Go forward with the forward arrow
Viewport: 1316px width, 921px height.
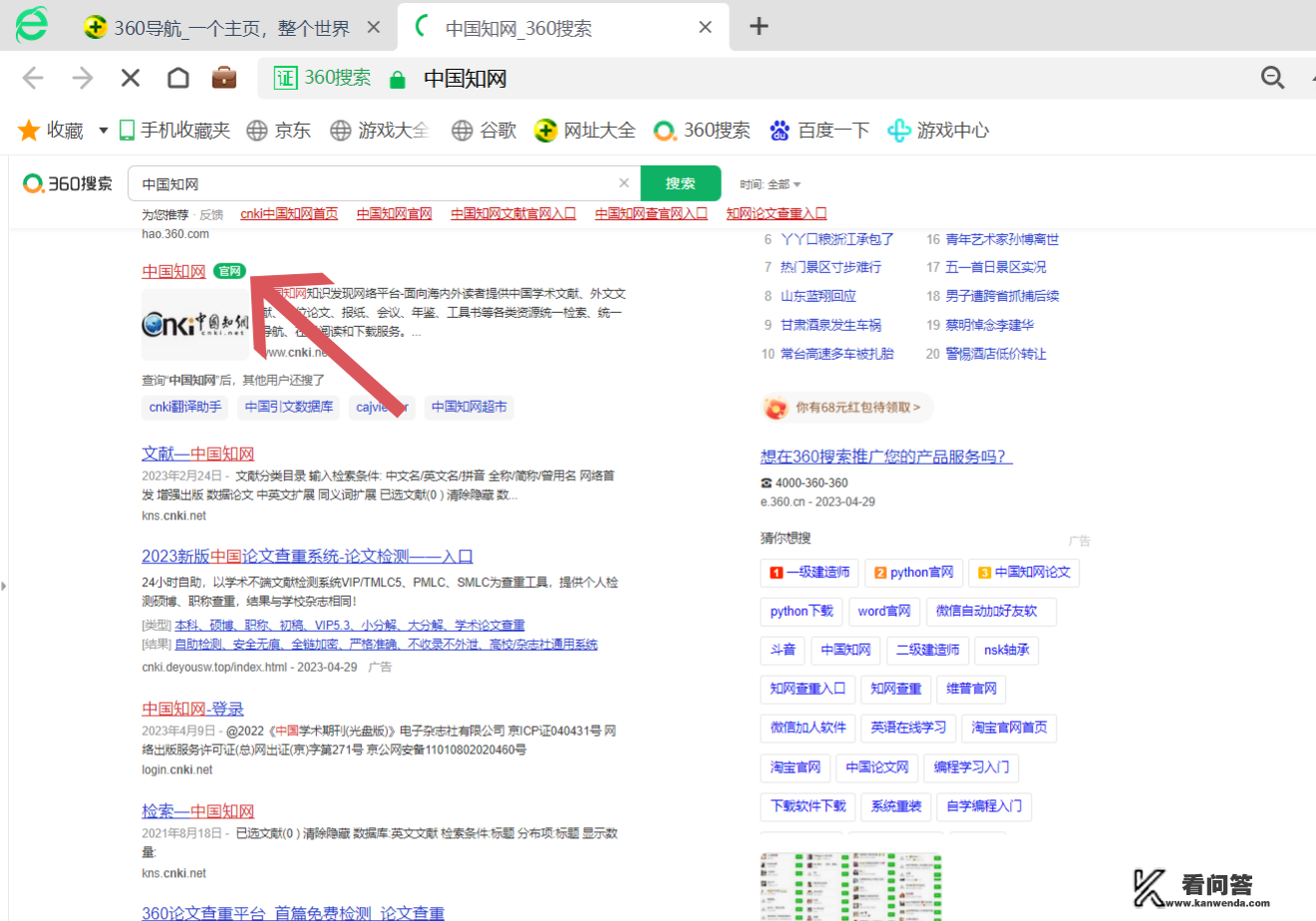(82, 78)
